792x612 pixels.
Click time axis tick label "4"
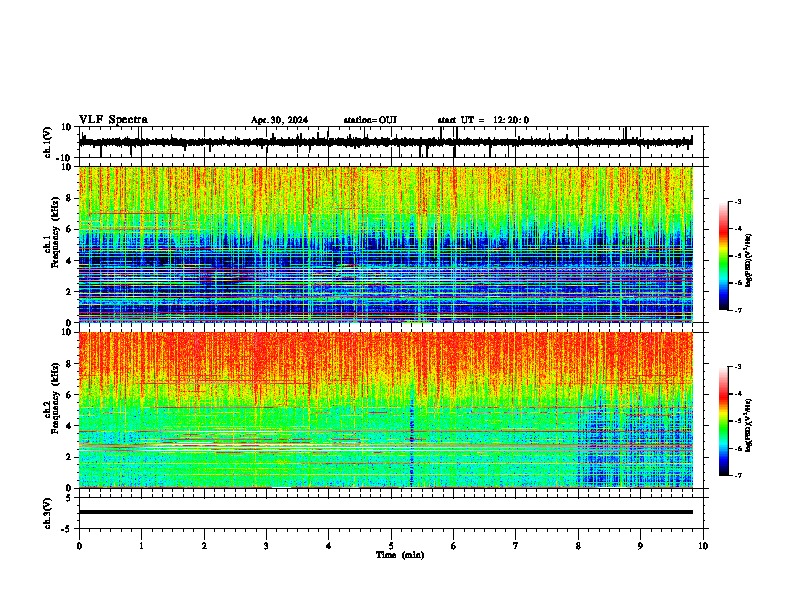[329, 546]
